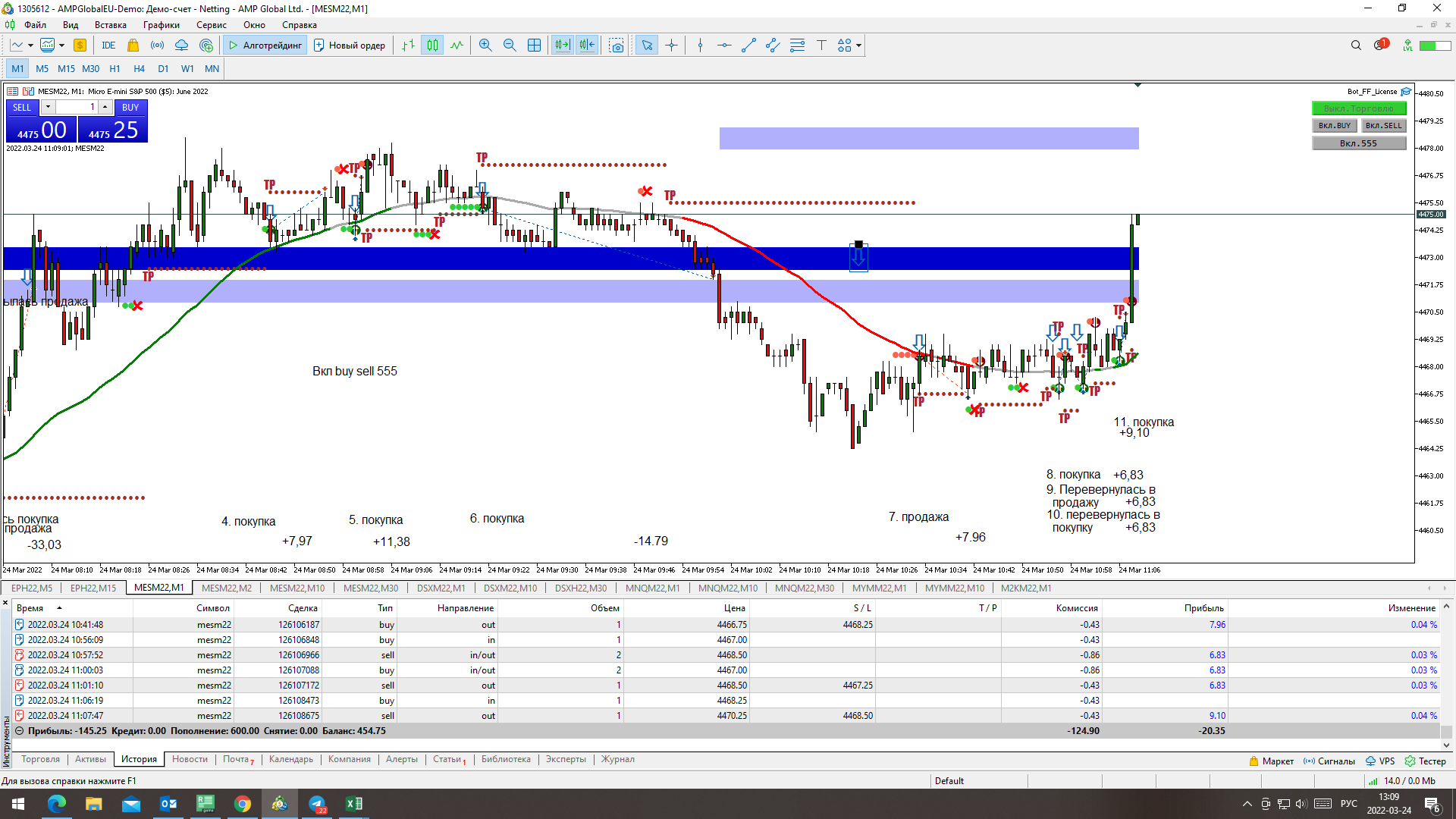Click the purple rectangle zone at chart top
1456x819 pixels.
(928, 138)
